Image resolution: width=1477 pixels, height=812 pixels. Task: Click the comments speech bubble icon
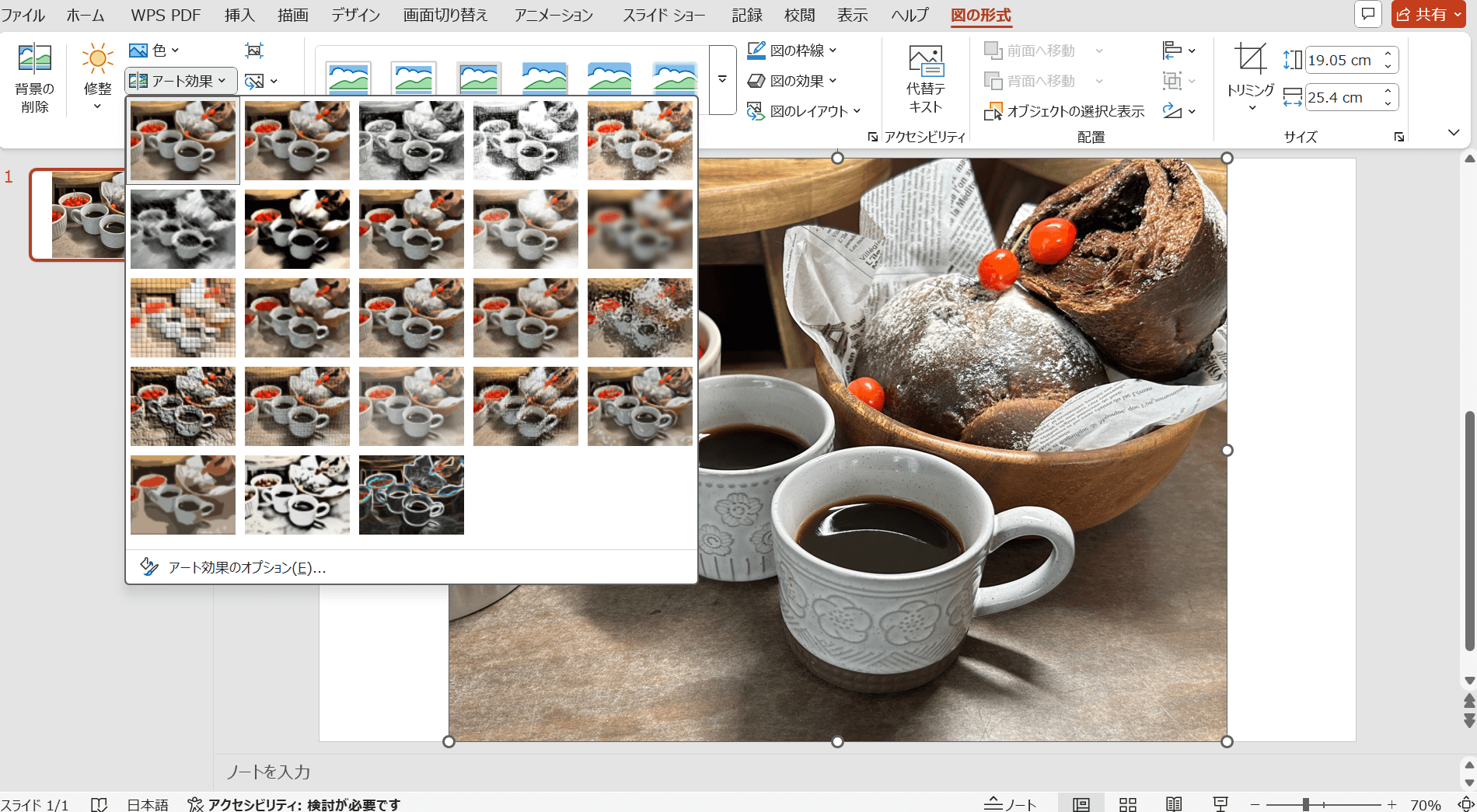click(x=1368, y=14)
